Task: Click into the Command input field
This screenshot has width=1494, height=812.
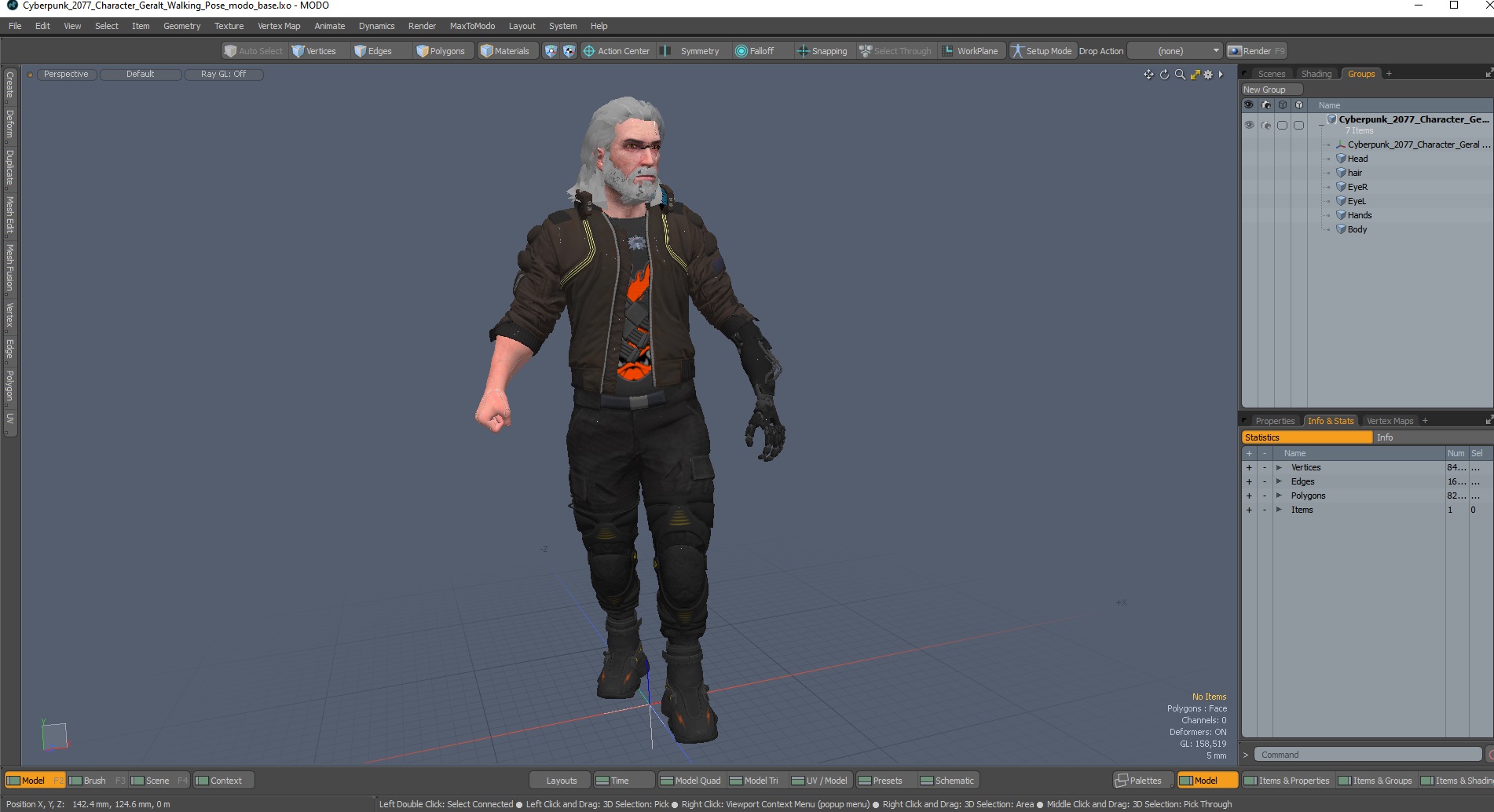Action: pyautogui.click(x=1368, y=755)
